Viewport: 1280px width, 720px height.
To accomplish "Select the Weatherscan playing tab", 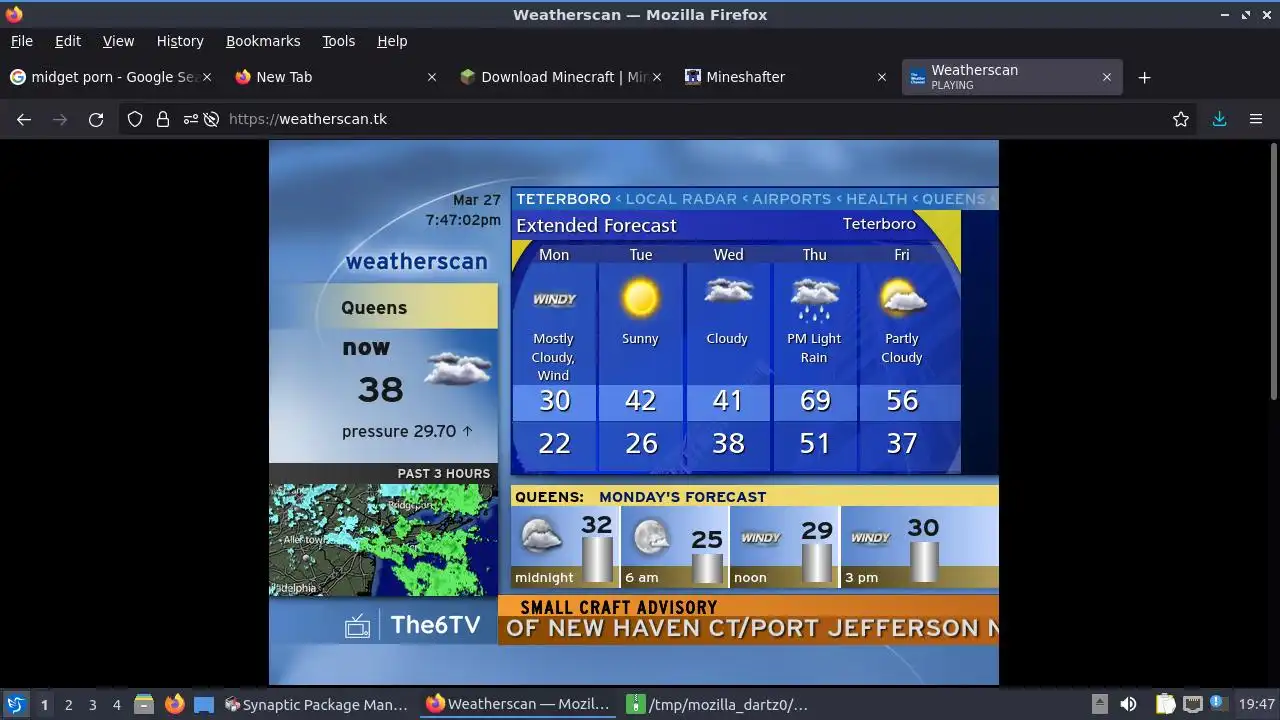I will [1010, 77].
